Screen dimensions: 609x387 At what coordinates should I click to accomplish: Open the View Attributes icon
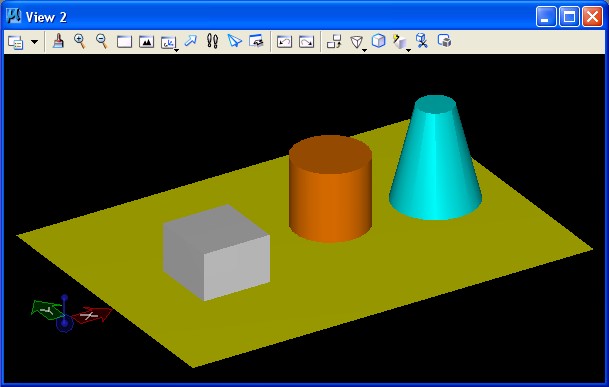(x=16, y=42)
